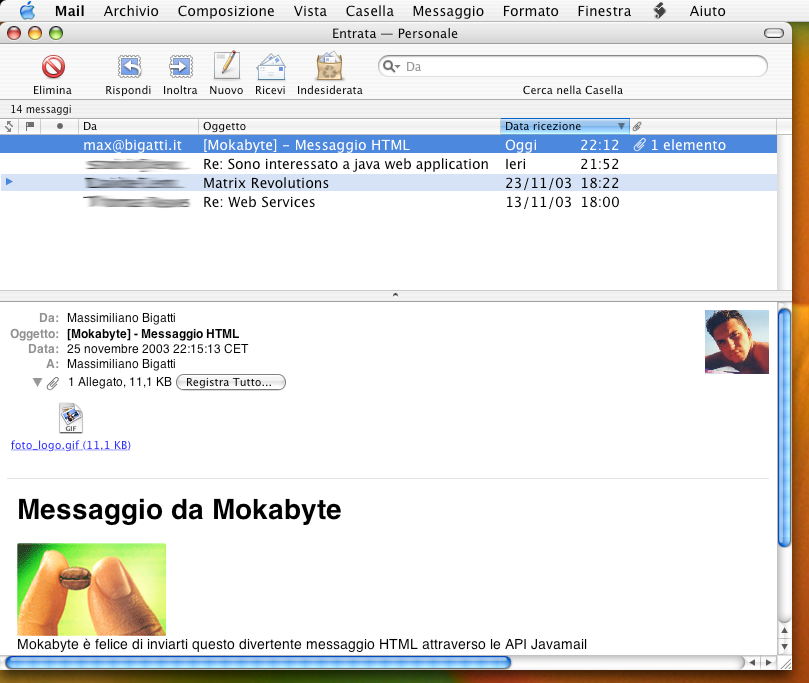The width and height of the screenshot is (809, 683).
Task: Click the '14 messaggi' status text
Action: click(41, 109)
